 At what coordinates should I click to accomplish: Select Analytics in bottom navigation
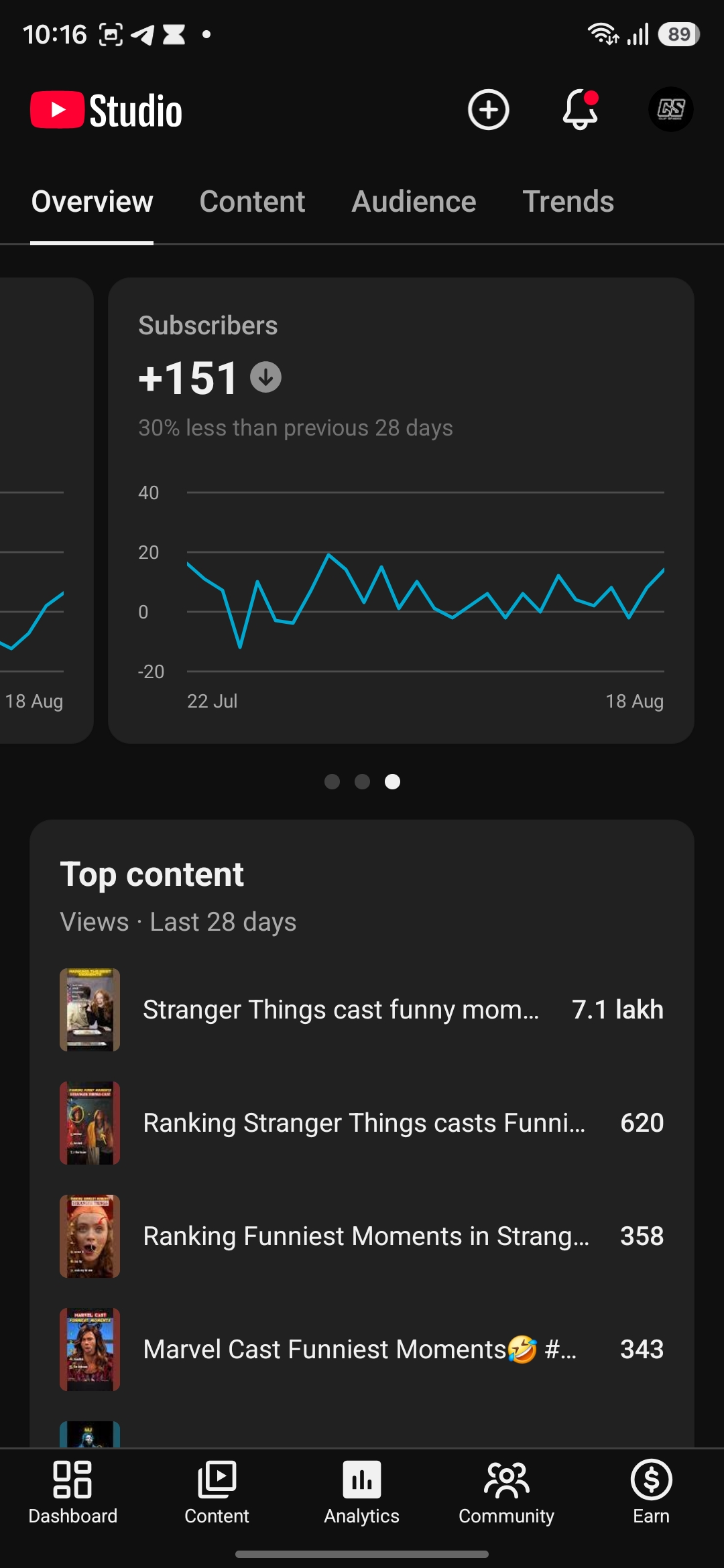(x=362, y=1493)
